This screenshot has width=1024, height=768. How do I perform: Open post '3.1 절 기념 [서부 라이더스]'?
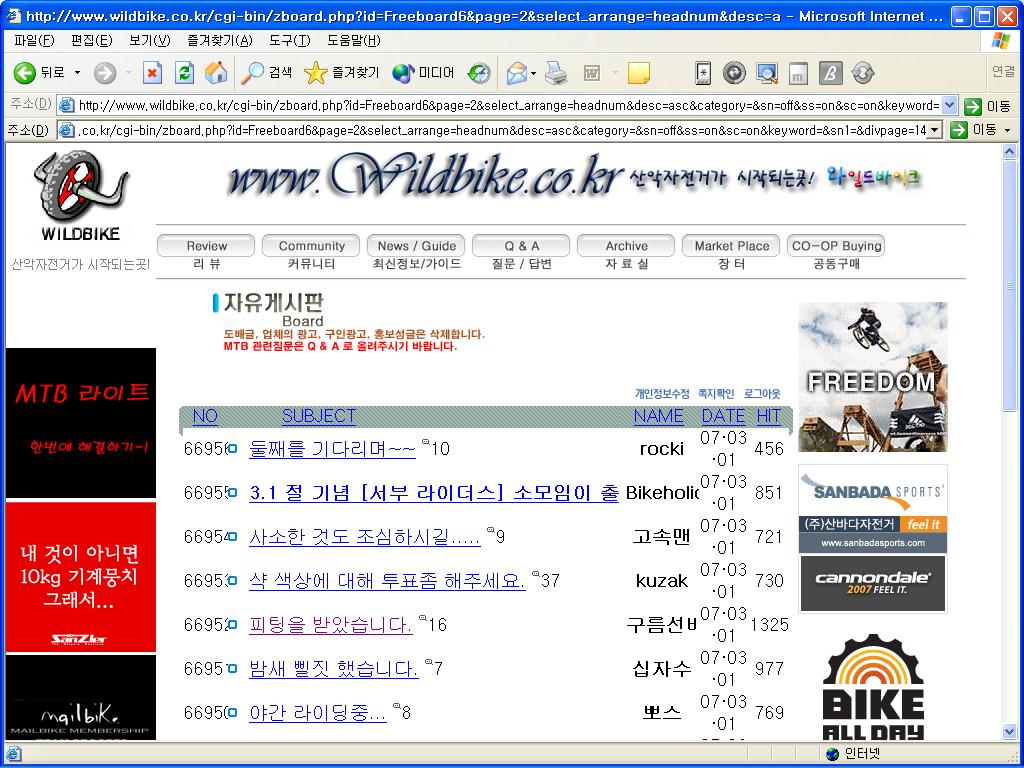click(434, 492)
